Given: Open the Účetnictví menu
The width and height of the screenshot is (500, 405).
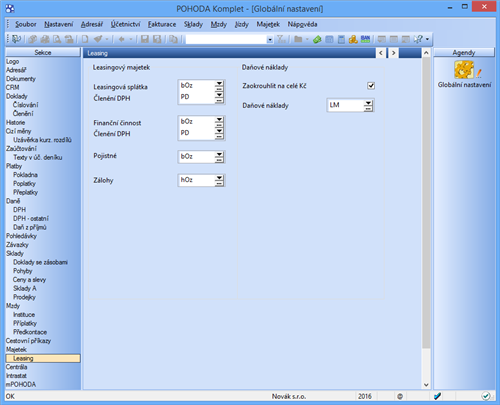Looking at the screenshot, I should click(125, 24).
